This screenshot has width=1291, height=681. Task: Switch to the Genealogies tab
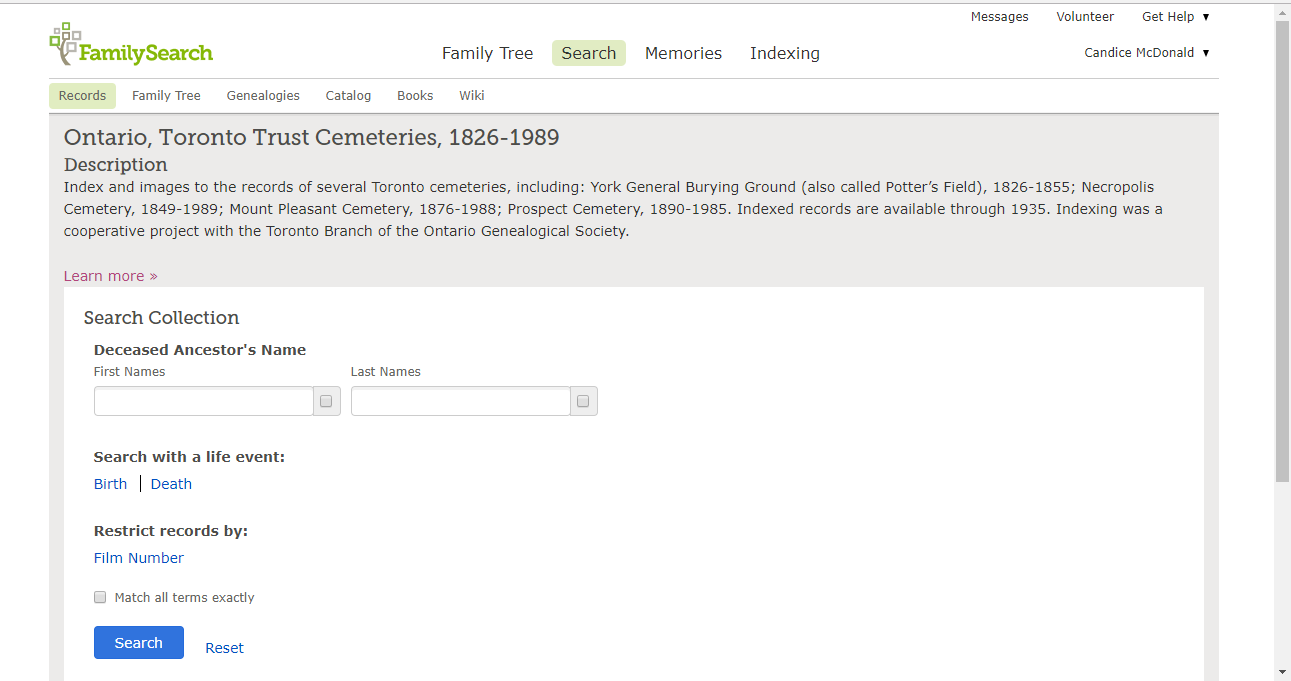[x=263, y=96]
